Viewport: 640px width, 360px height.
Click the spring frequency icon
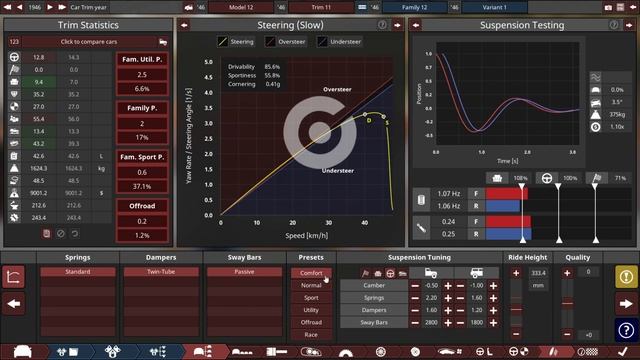click(421, 200)
